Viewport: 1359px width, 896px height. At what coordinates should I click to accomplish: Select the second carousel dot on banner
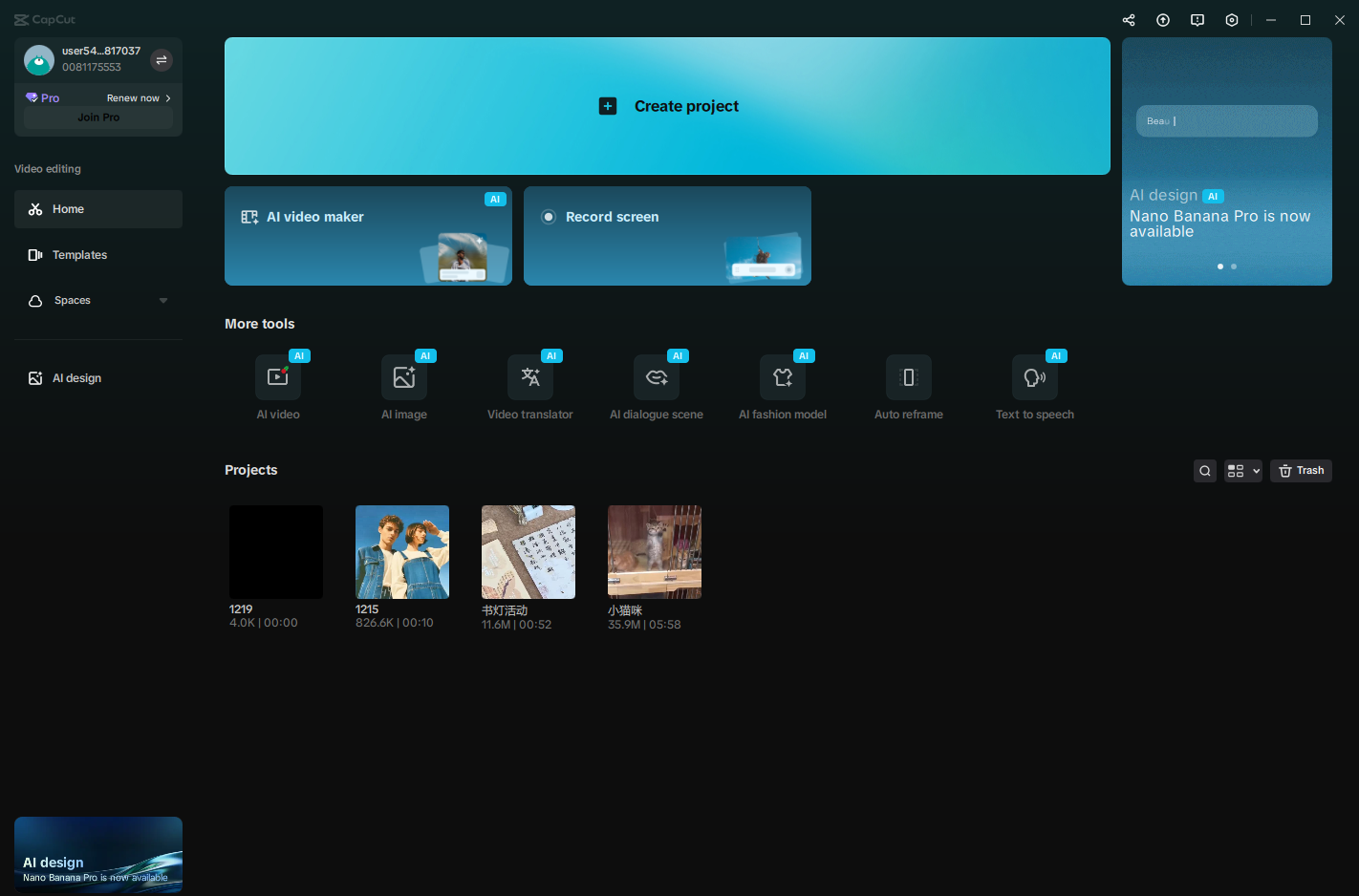[x=1234, y=267]
